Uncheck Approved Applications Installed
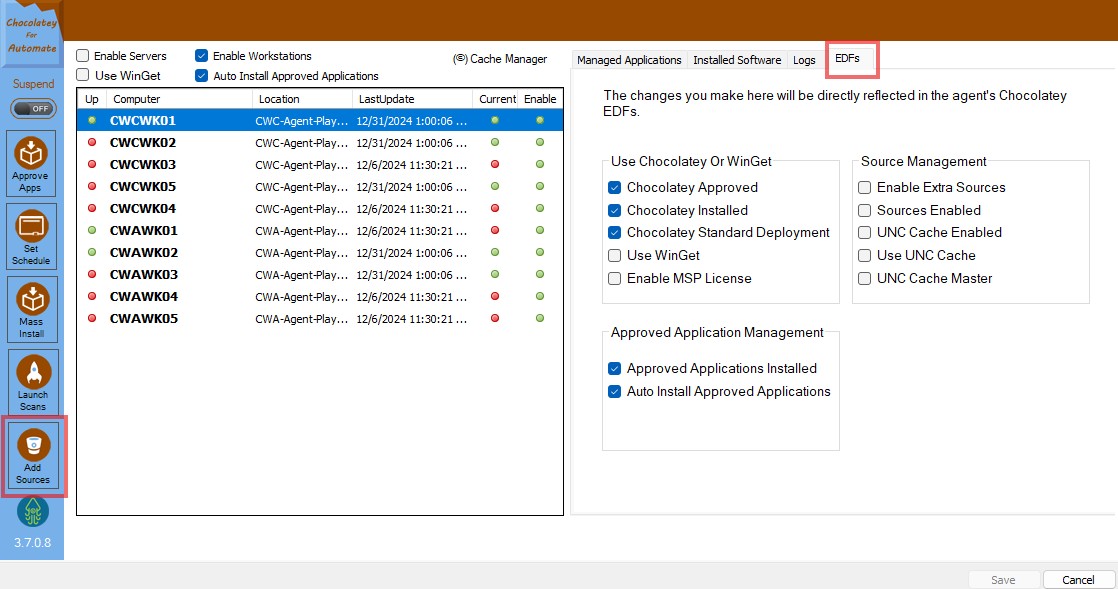 click(x=615, y=369)
